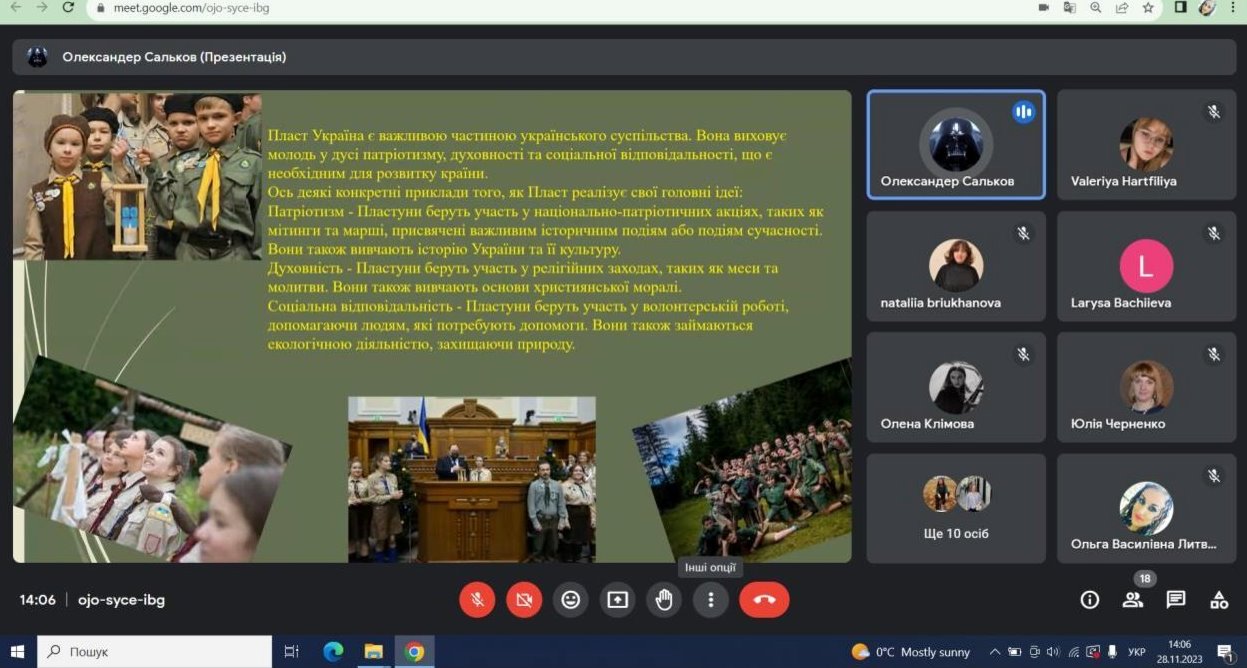1247x668 pixels.
Task: Turn on the camera
Action: pyautogui.click(x=524, y=600)
